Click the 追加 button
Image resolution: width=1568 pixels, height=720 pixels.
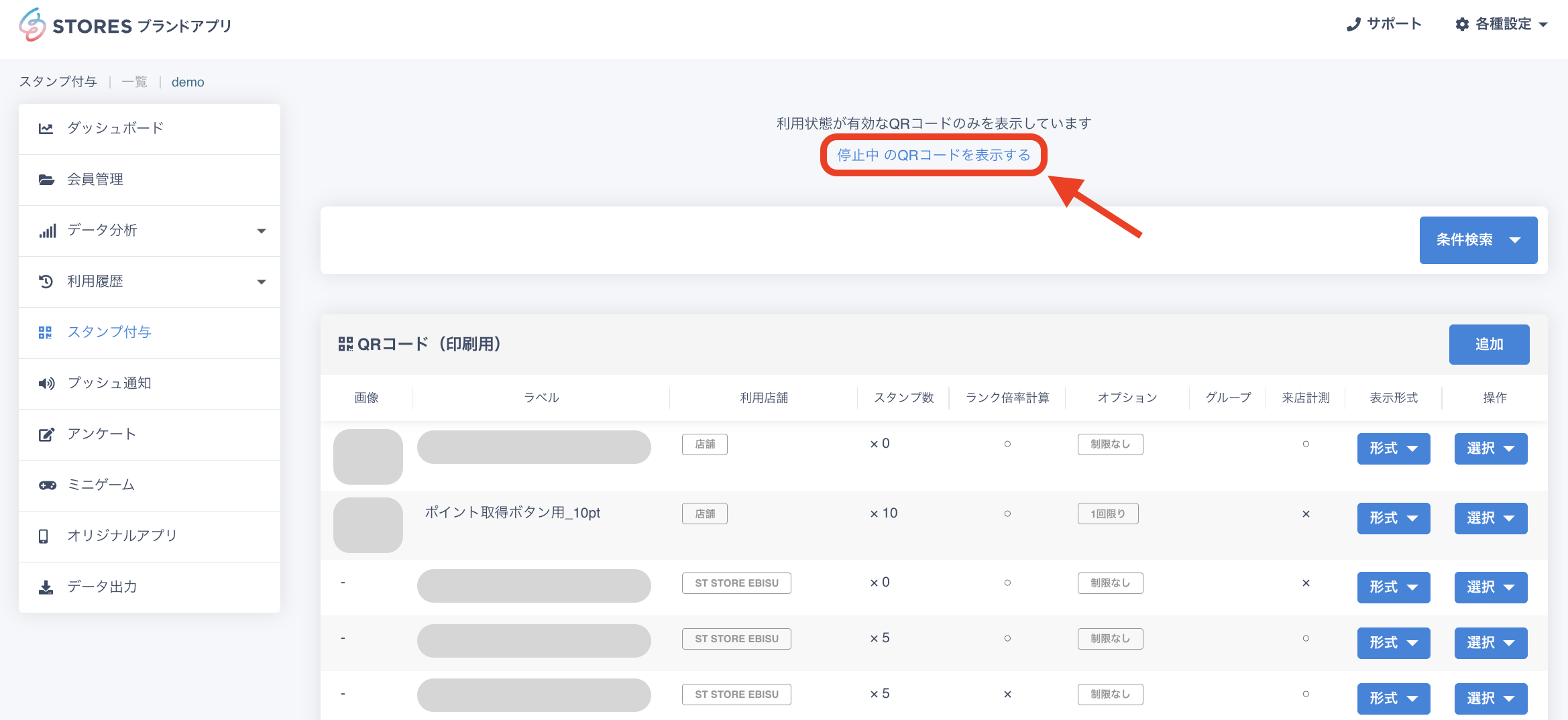coord(1489,345)
